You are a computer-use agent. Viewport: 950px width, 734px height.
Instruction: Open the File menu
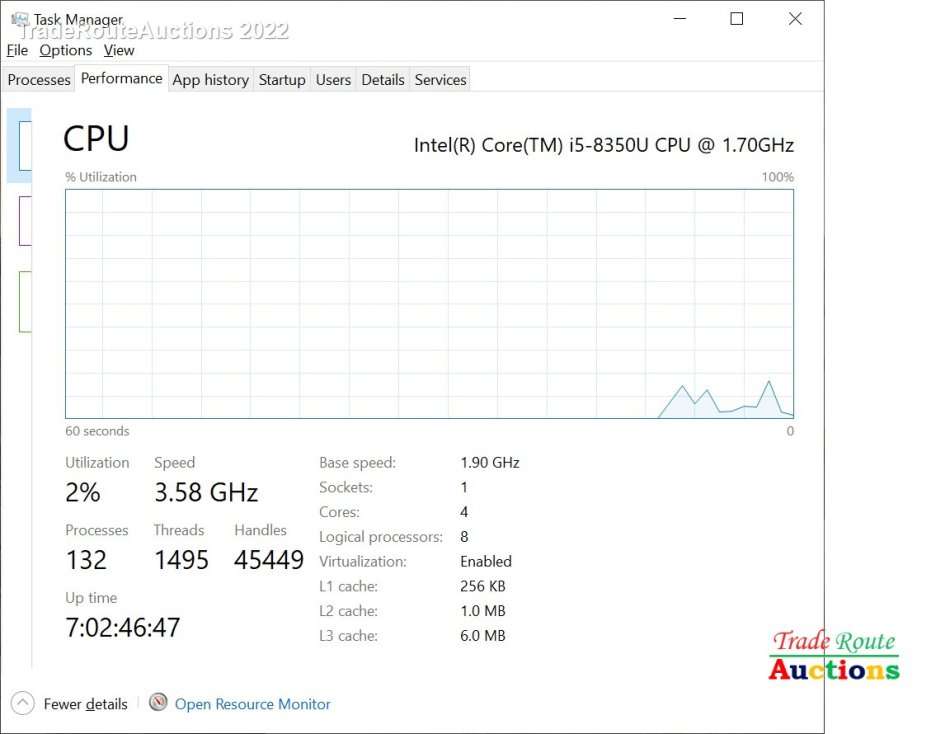(17, 50)
